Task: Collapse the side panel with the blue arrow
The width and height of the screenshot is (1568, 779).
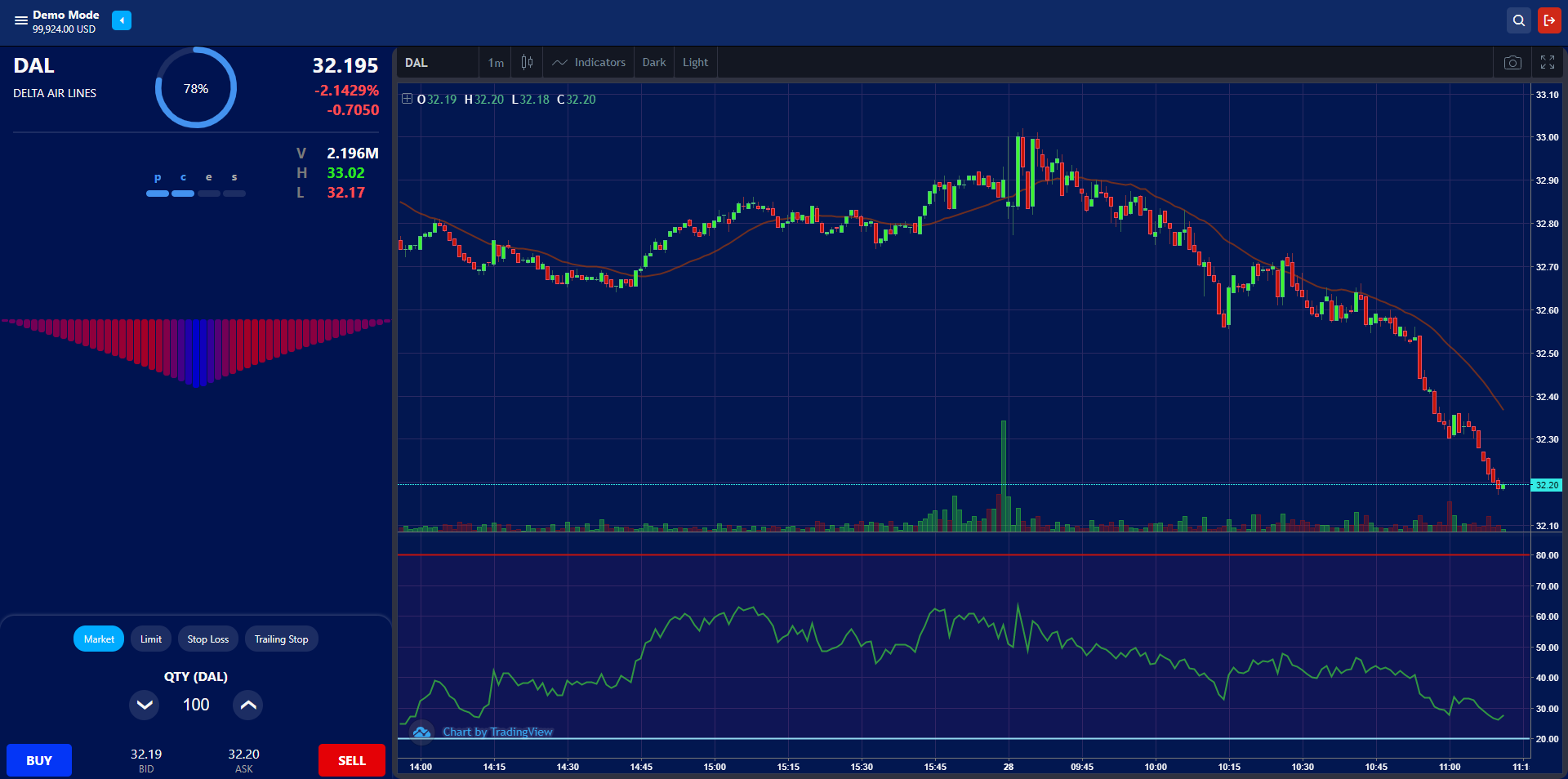Action: point(122,20)
